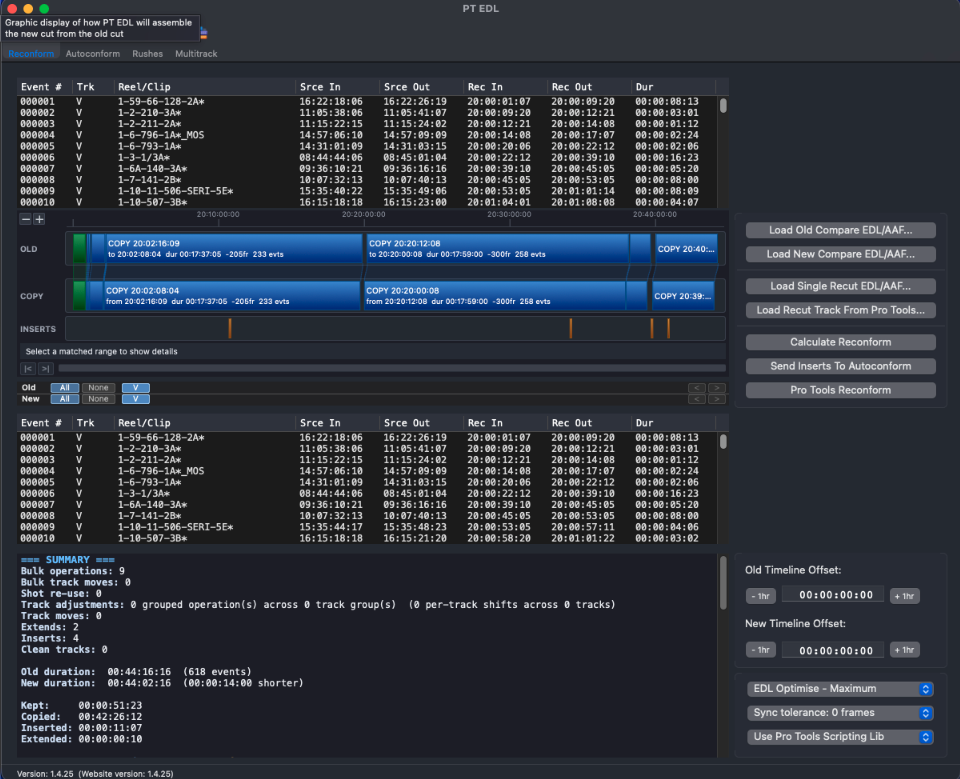
Task: Click lower table Srce Out column header
Action: (420, 423)
